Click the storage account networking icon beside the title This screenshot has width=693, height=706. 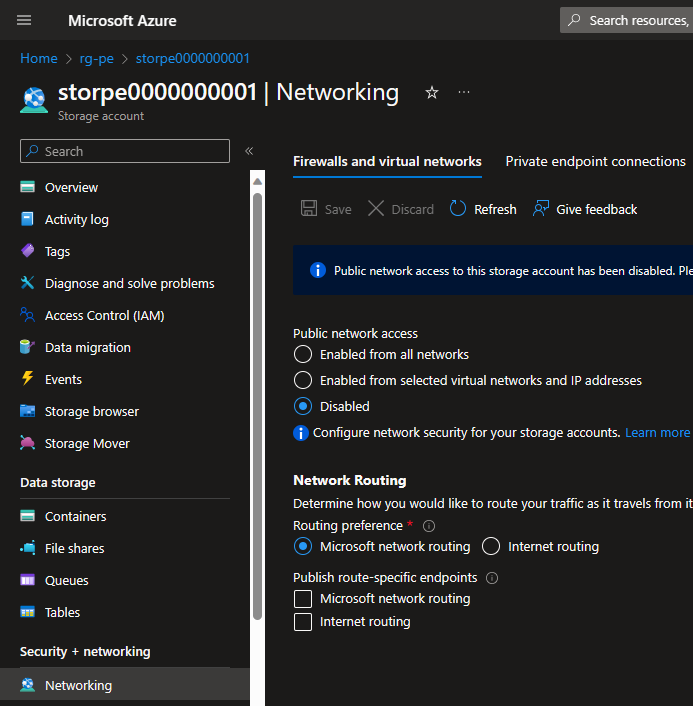coord(34,100)
